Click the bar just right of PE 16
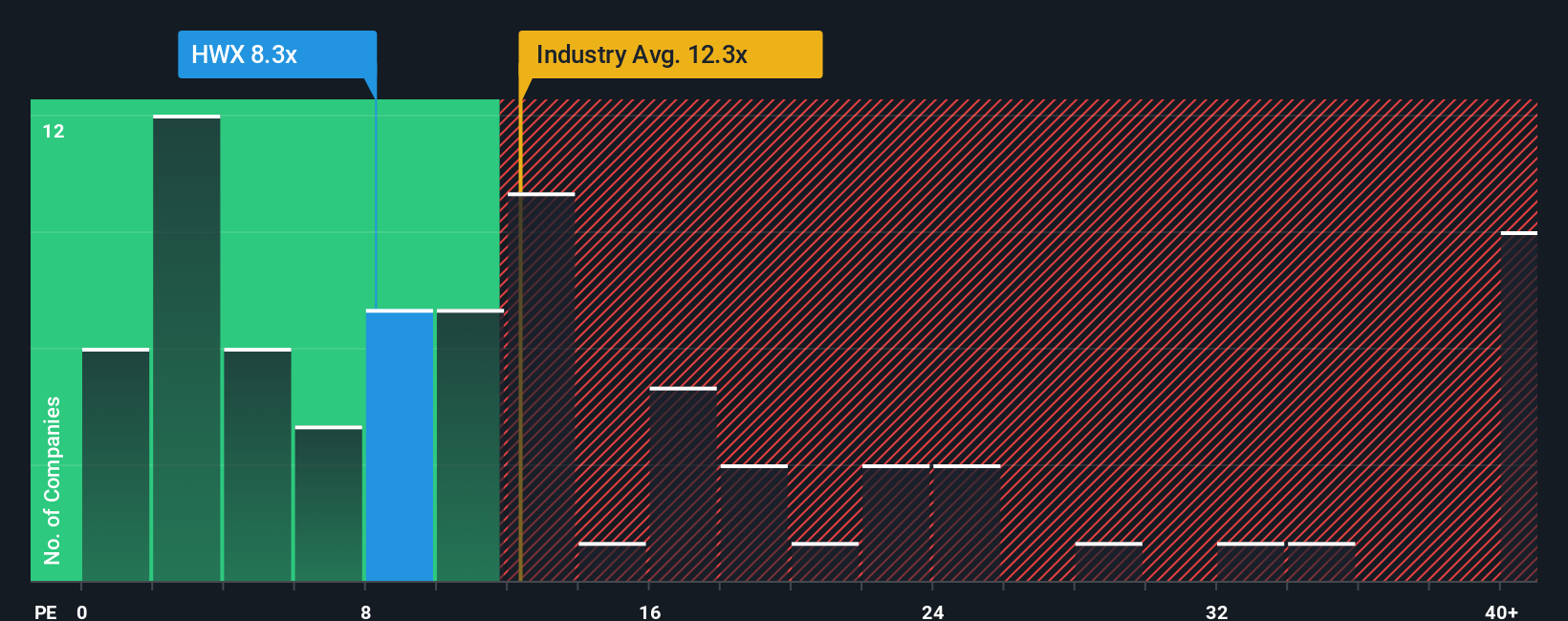1568x621 pixels. [x=683, y=483]
